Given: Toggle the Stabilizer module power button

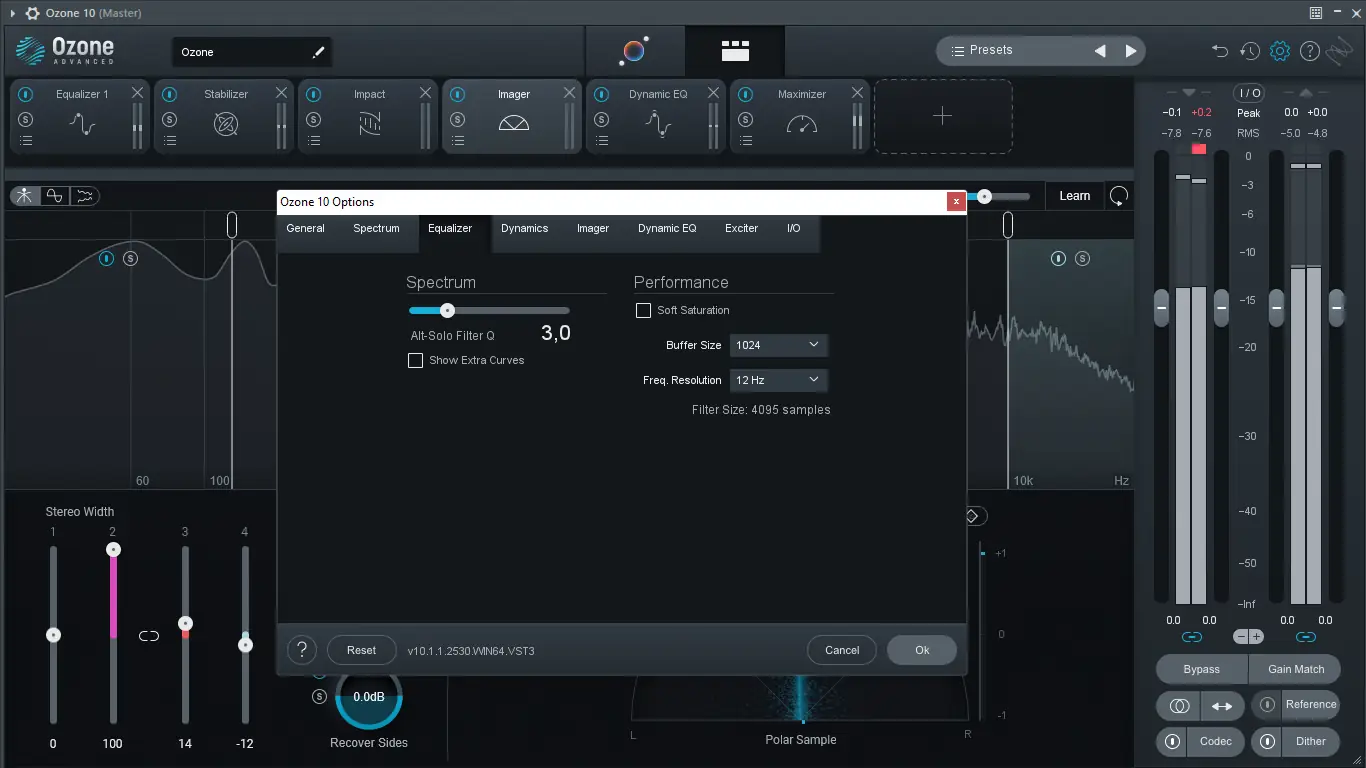Looking at the screenshot, I should click(x=168, y=93).
